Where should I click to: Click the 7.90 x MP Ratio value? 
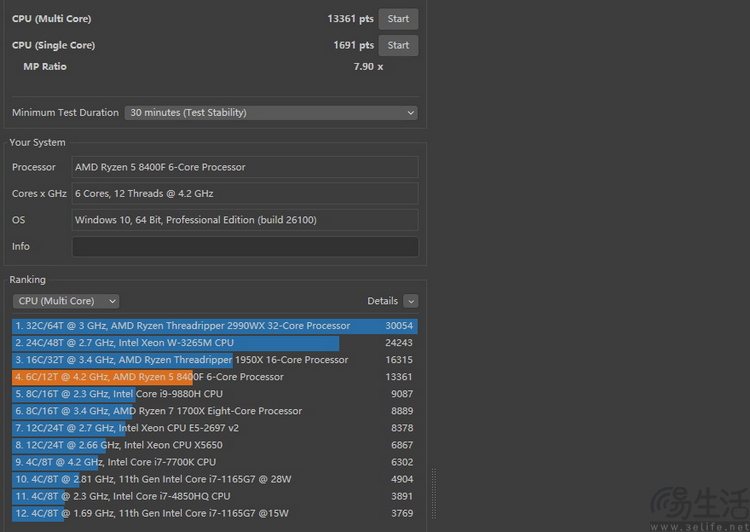pyautogui.click(x=368, y=67)
